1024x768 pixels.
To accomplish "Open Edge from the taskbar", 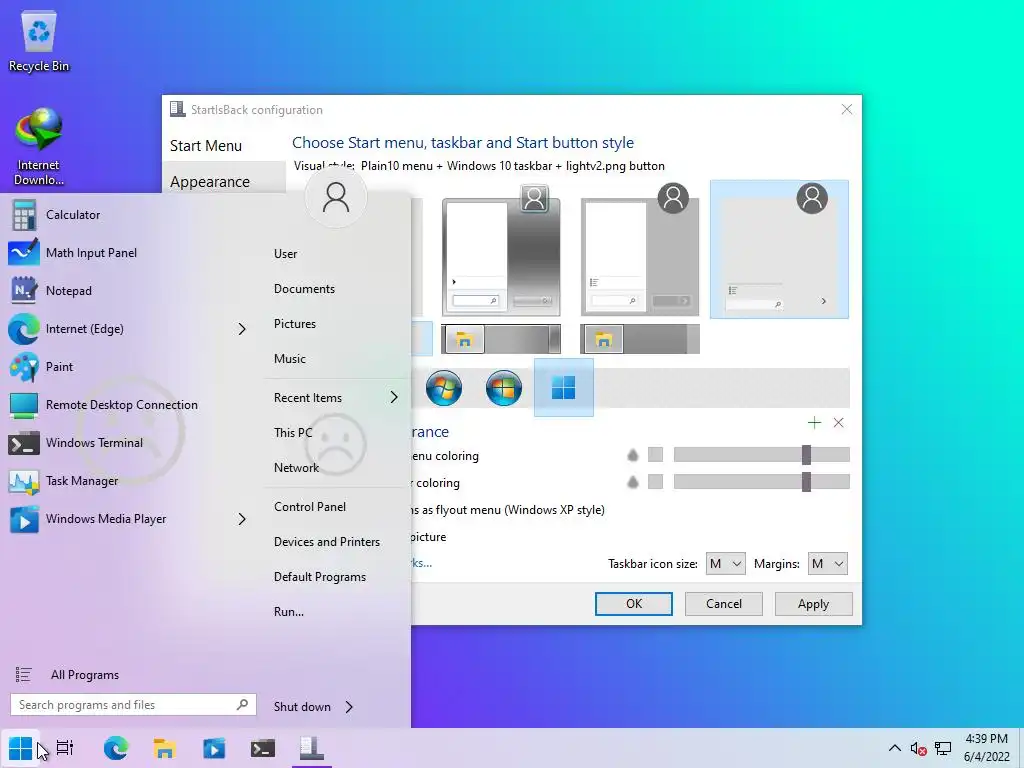I will pyautogui.click(x=116, y=748).
